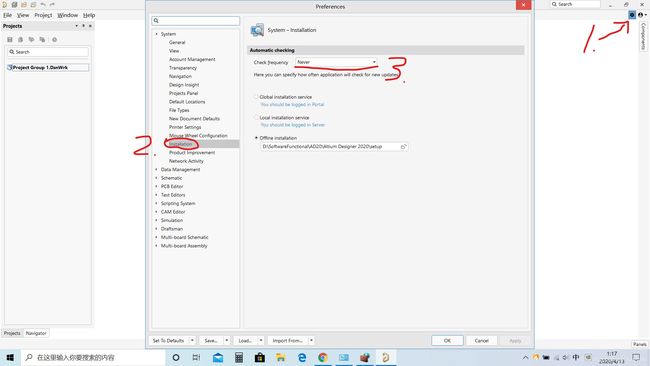Open the Window menu
The height and width of the screenshot is (366, 650).
(x=68, y=15)
